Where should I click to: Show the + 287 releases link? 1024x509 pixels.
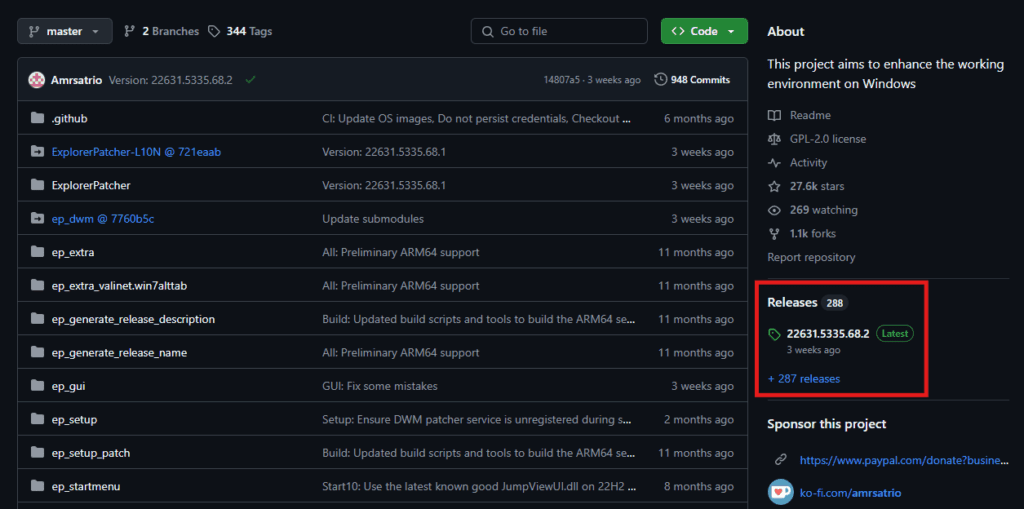[x=804, y=378]
